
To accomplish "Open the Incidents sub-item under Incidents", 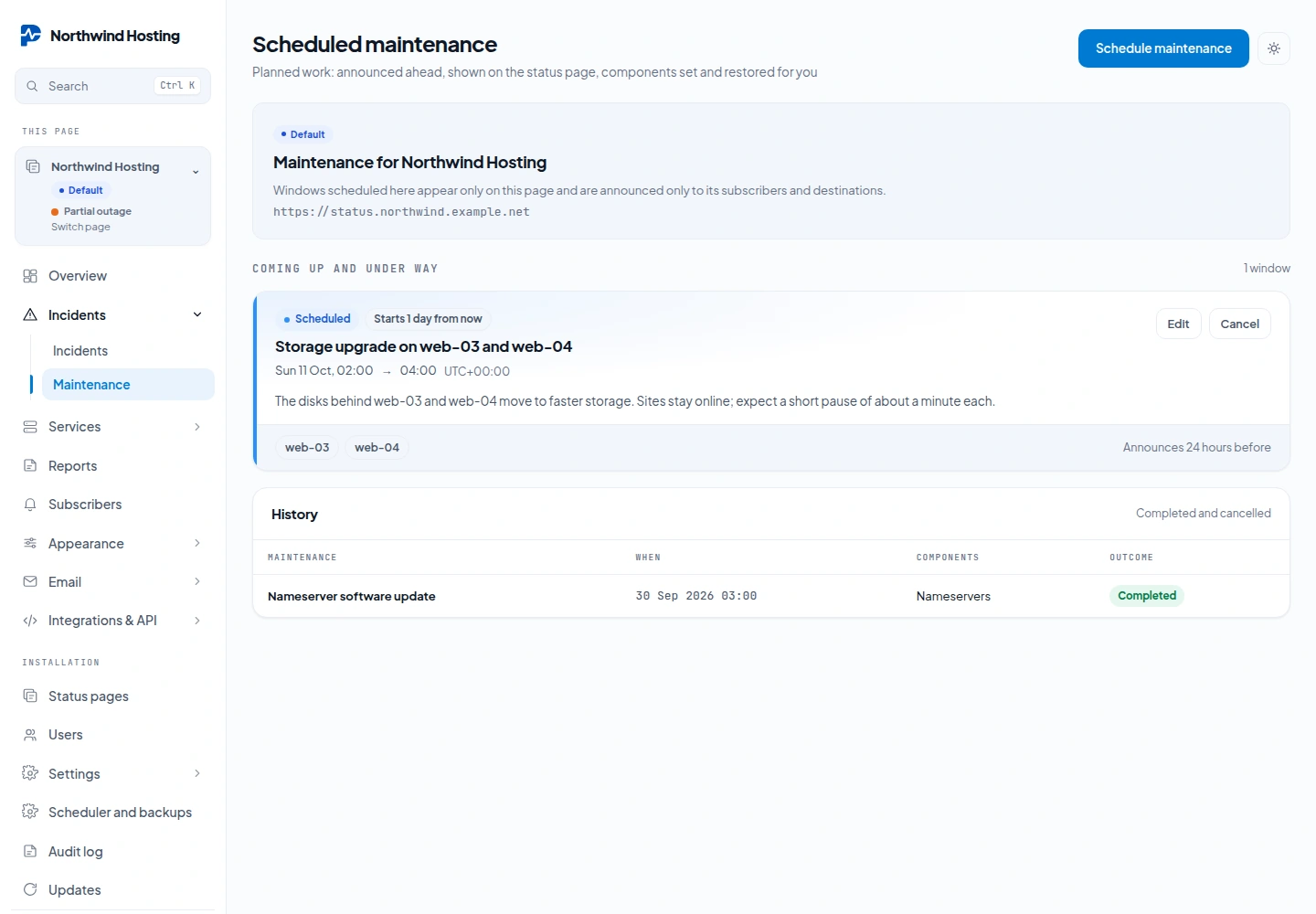I will (x=128, y=351).
